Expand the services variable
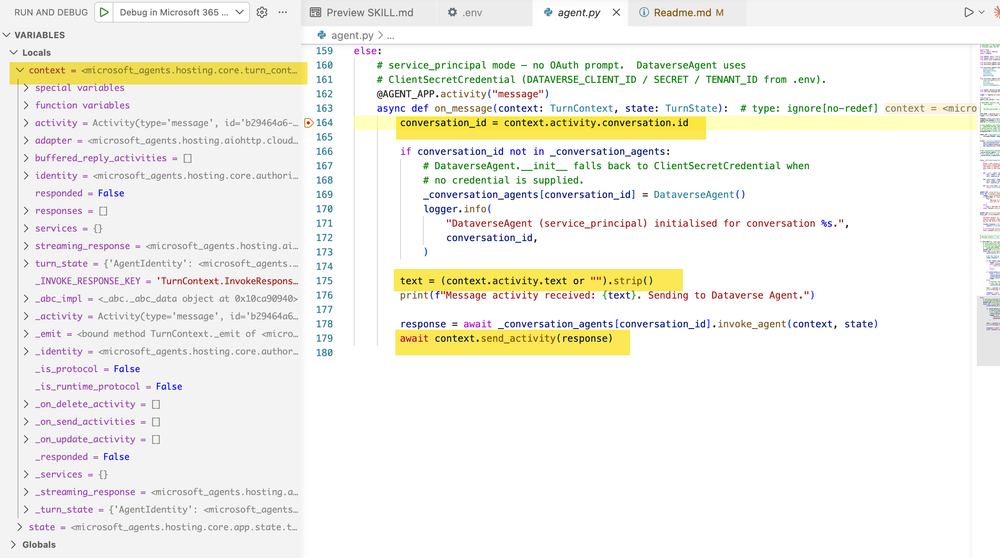The width and height of the screenshot is (1000, 558). tap(26, 228)
